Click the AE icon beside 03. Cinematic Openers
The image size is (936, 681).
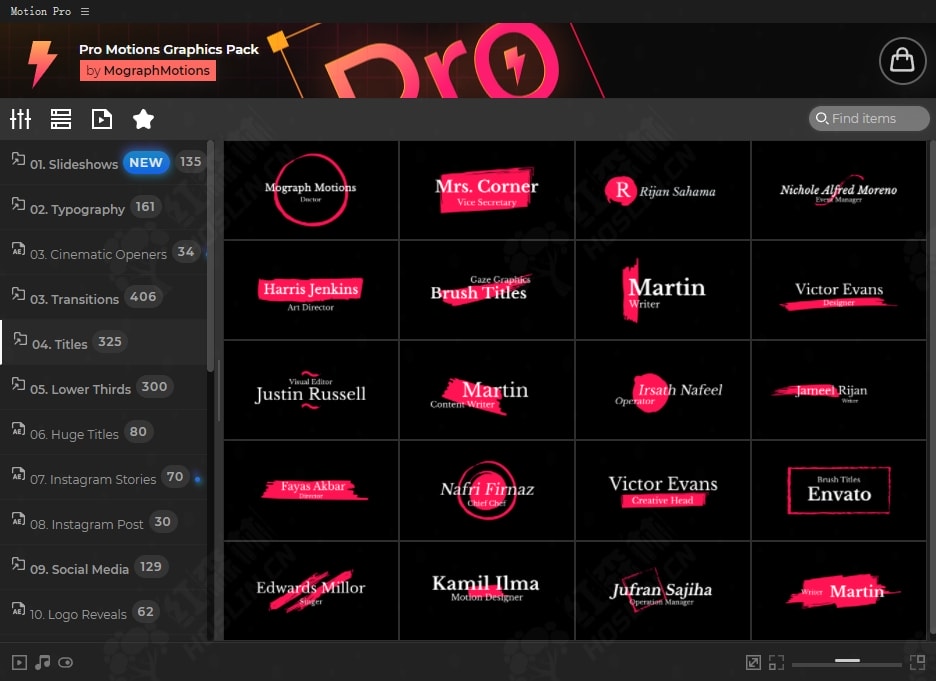tap(18, 249)
